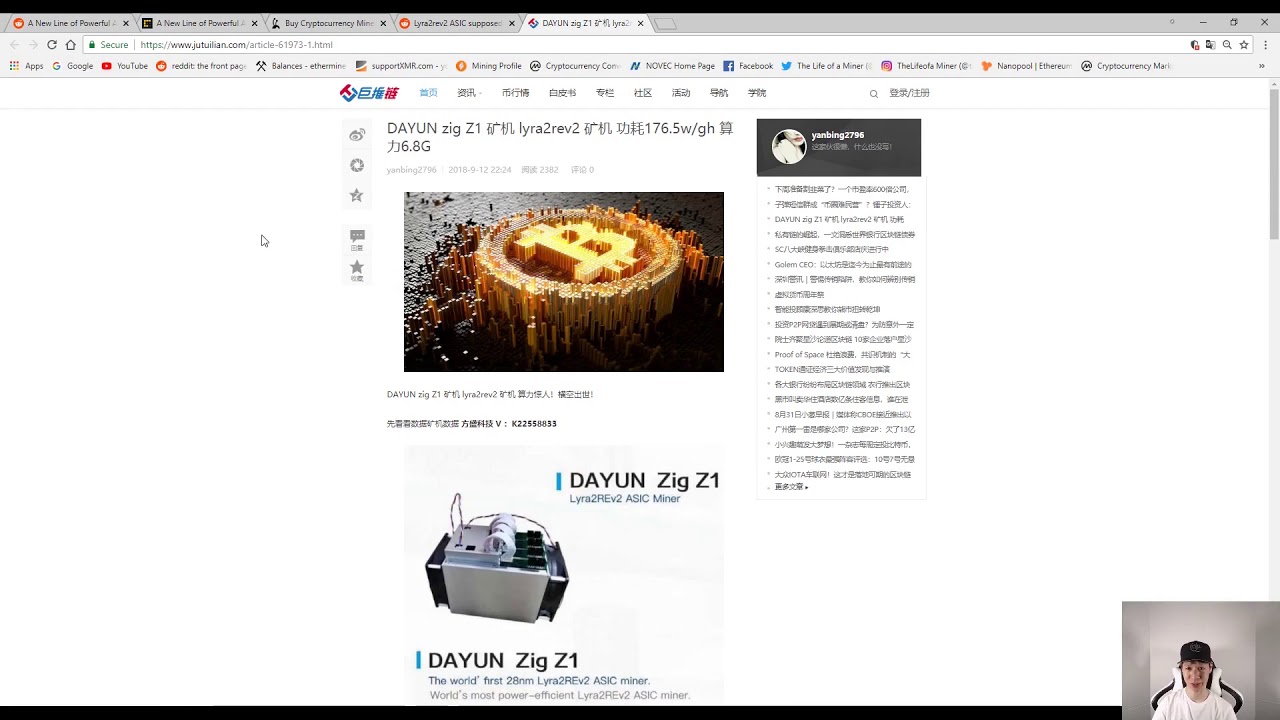Click the camera-shutter share icon in sidebar

pos(357,165)
